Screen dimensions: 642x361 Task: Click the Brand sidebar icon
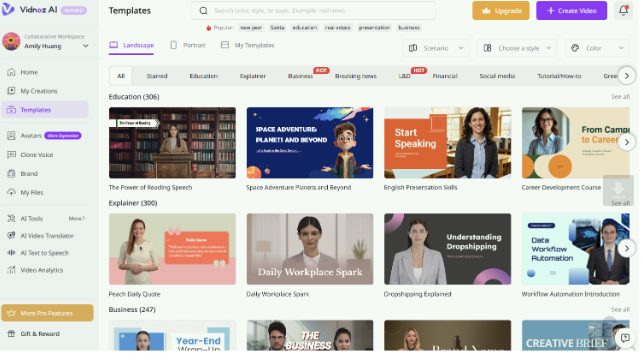coord(11,174)
